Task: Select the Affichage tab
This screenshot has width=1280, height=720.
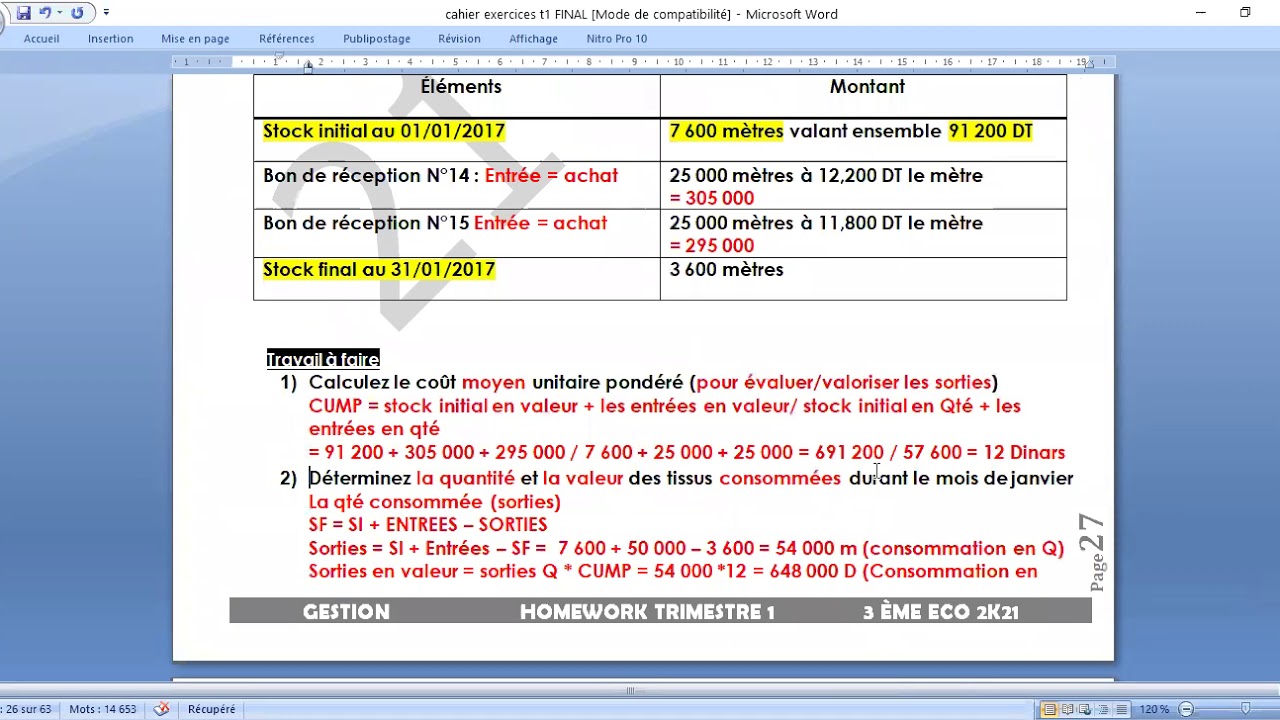Action: [533, 39]
